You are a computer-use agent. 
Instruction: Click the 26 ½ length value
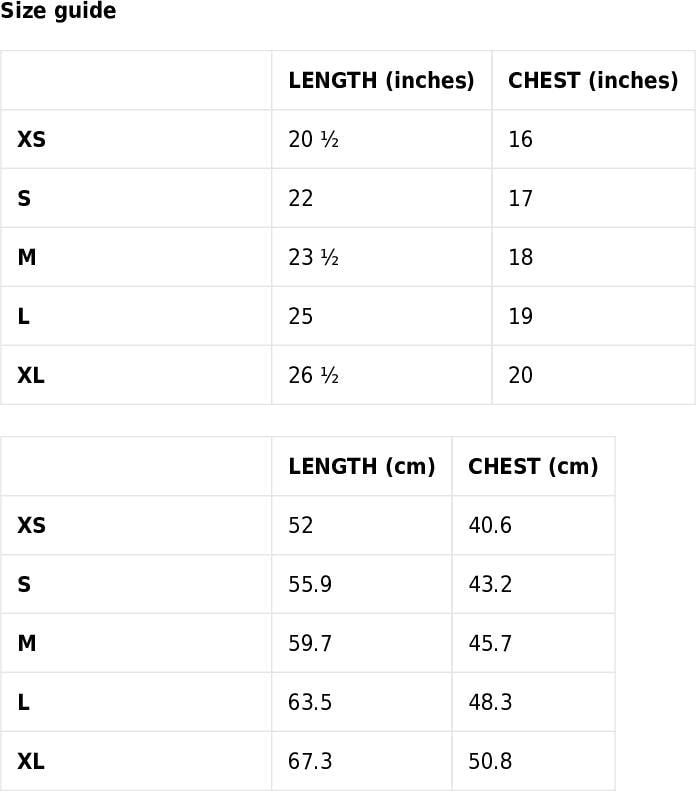314,376
